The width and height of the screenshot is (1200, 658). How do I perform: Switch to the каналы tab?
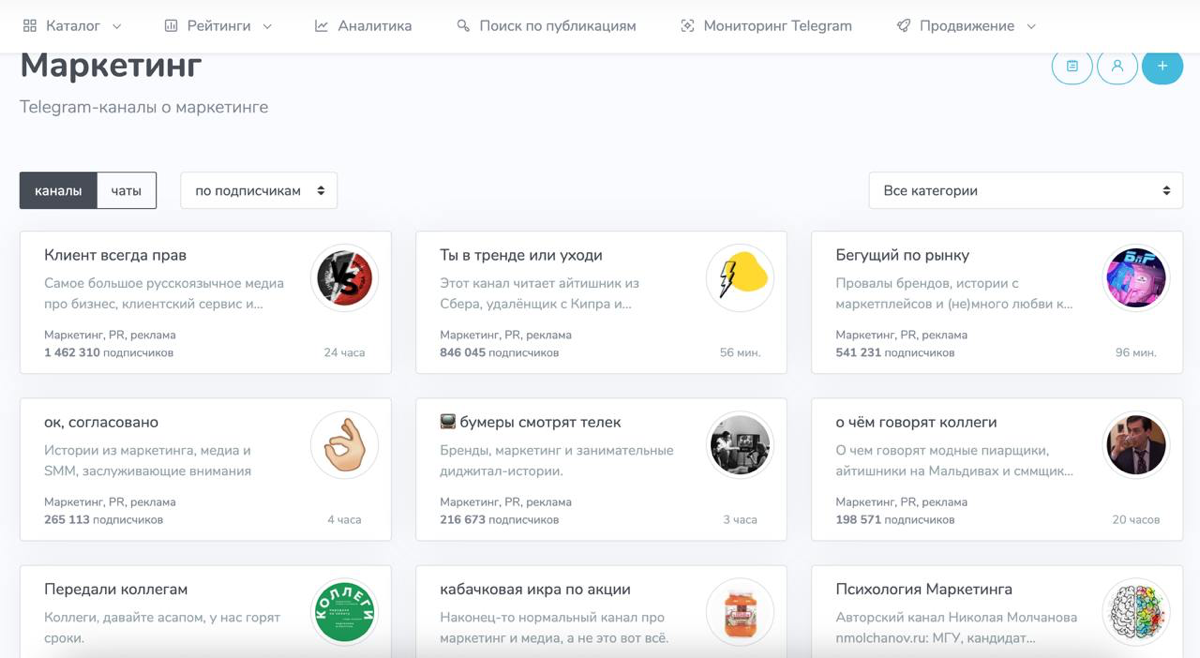pos(58,190)
